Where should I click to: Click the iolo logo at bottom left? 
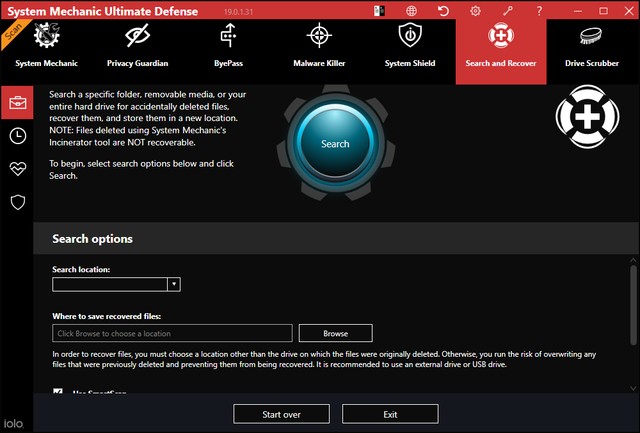tap(13, 424)
